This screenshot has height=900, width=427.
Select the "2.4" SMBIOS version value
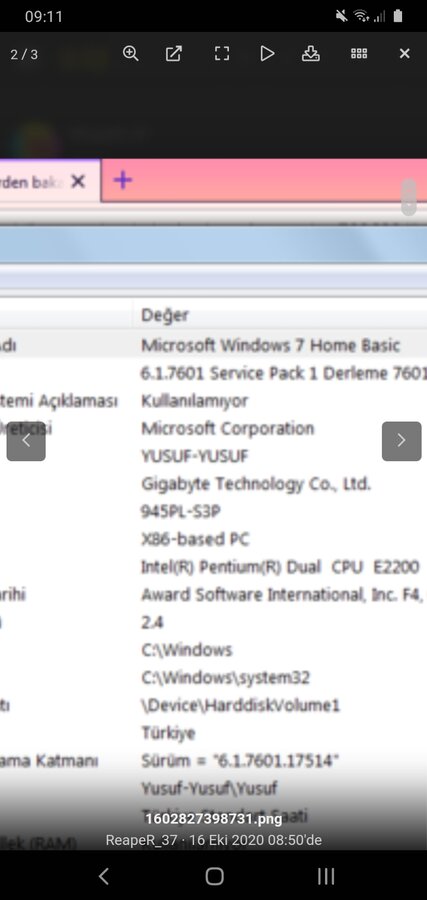(x=153, y=622)
